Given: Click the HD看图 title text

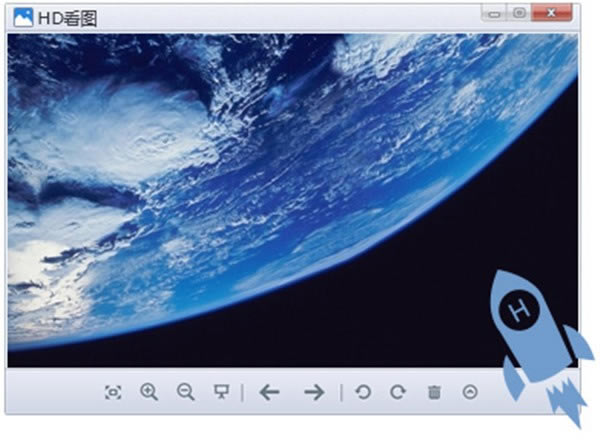Looking at the screenshot, I should coord(67,18).
